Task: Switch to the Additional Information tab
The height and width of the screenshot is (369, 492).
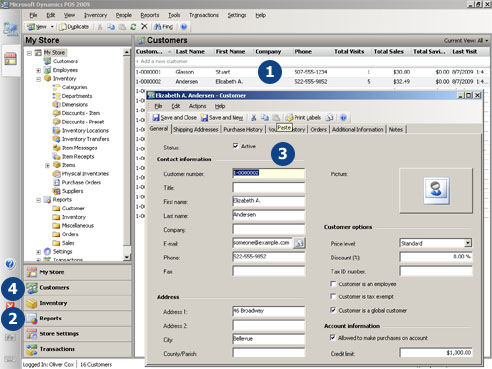Action: (357, 129)
